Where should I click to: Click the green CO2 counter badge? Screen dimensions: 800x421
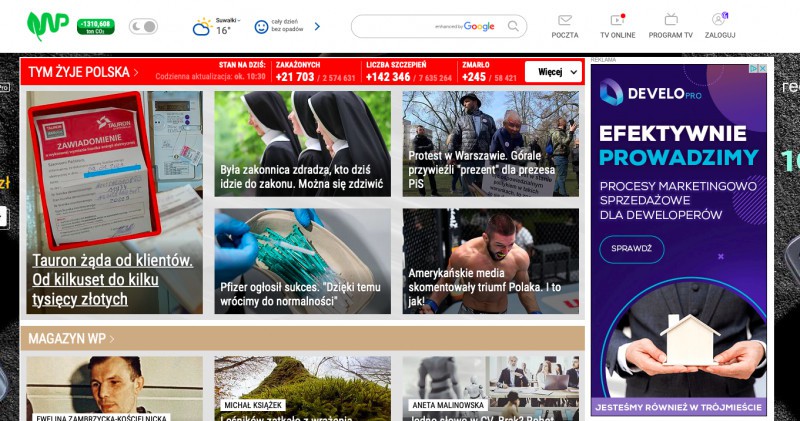pos(96,26)
